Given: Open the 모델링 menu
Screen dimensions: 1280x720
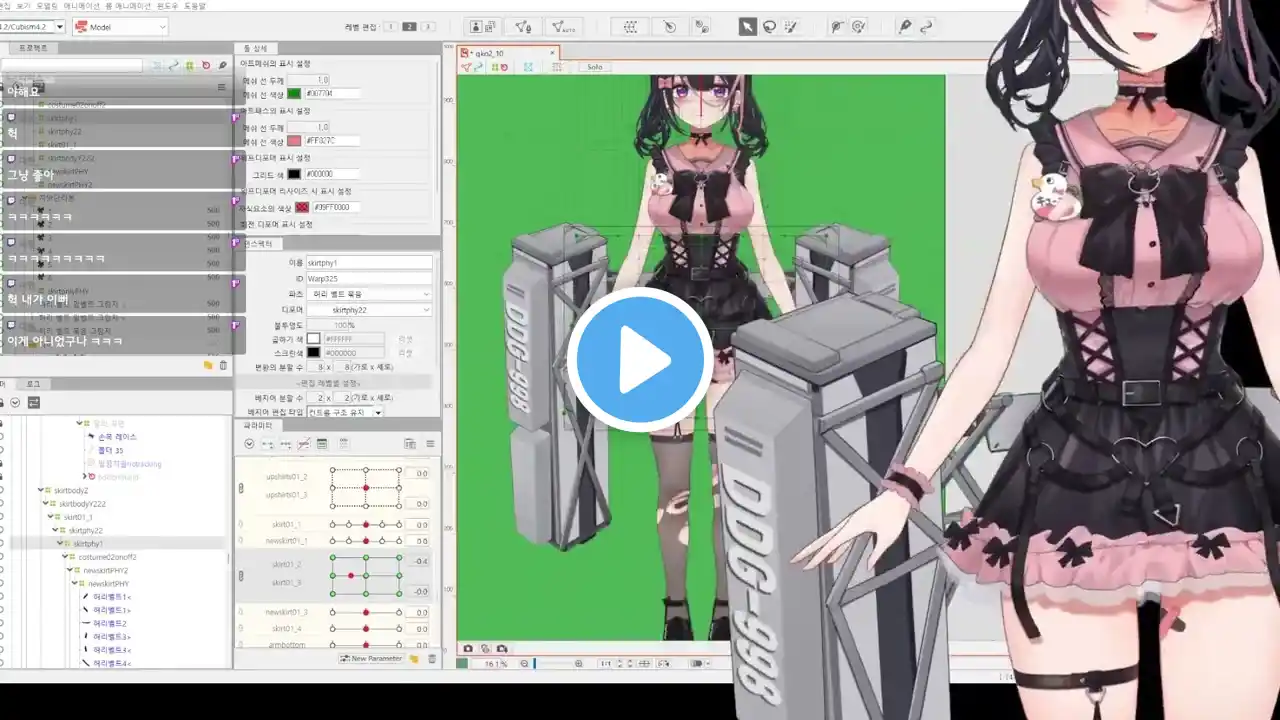Looking at the screenshot, I should (x=46, y=6).
